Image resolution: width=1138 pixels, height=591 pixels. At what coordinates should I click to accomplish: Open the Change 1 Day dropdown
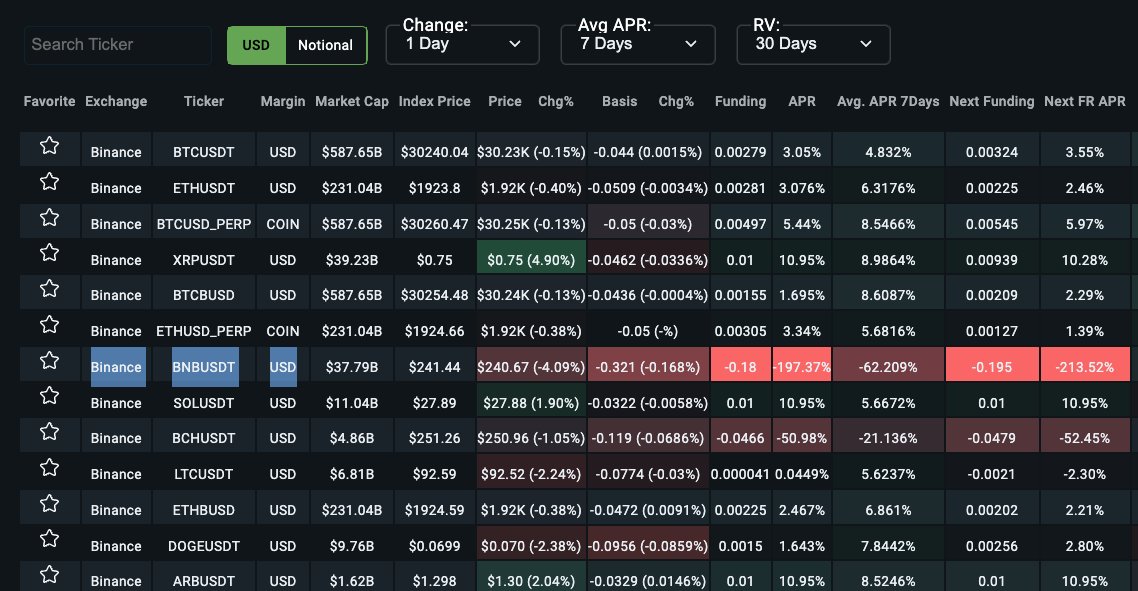pyautogui.click(x=462, y=44)
